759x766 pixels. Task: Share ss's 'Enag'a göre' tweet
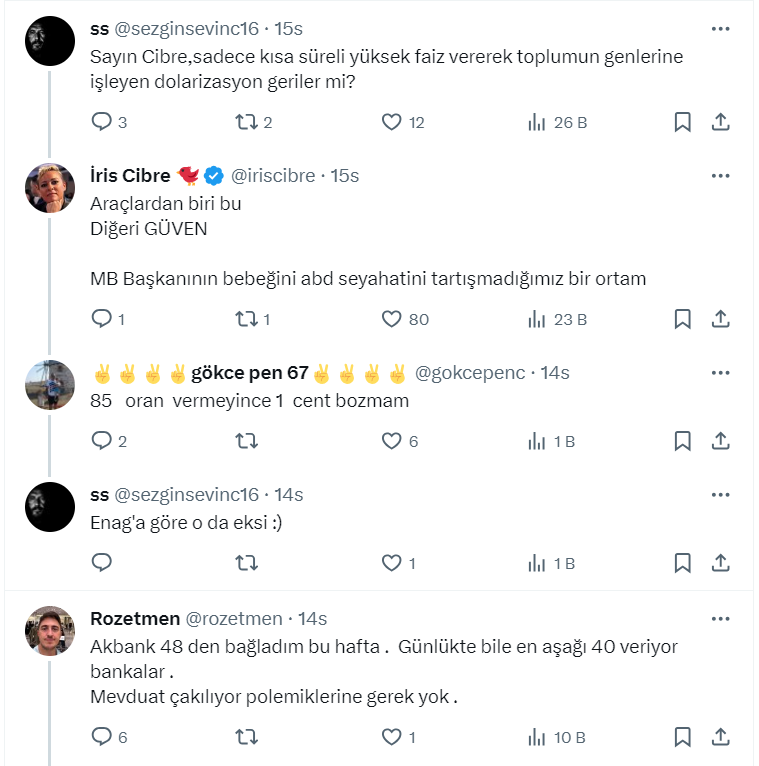[x=720, y=563]
